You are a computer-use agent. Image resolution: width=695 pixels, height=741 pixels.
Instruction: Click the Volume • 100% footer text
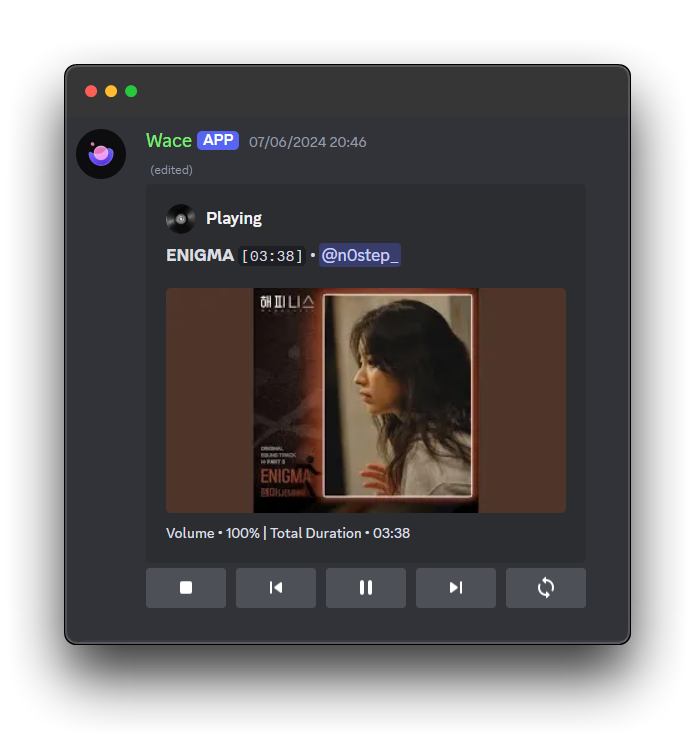(x=213, y=533)
